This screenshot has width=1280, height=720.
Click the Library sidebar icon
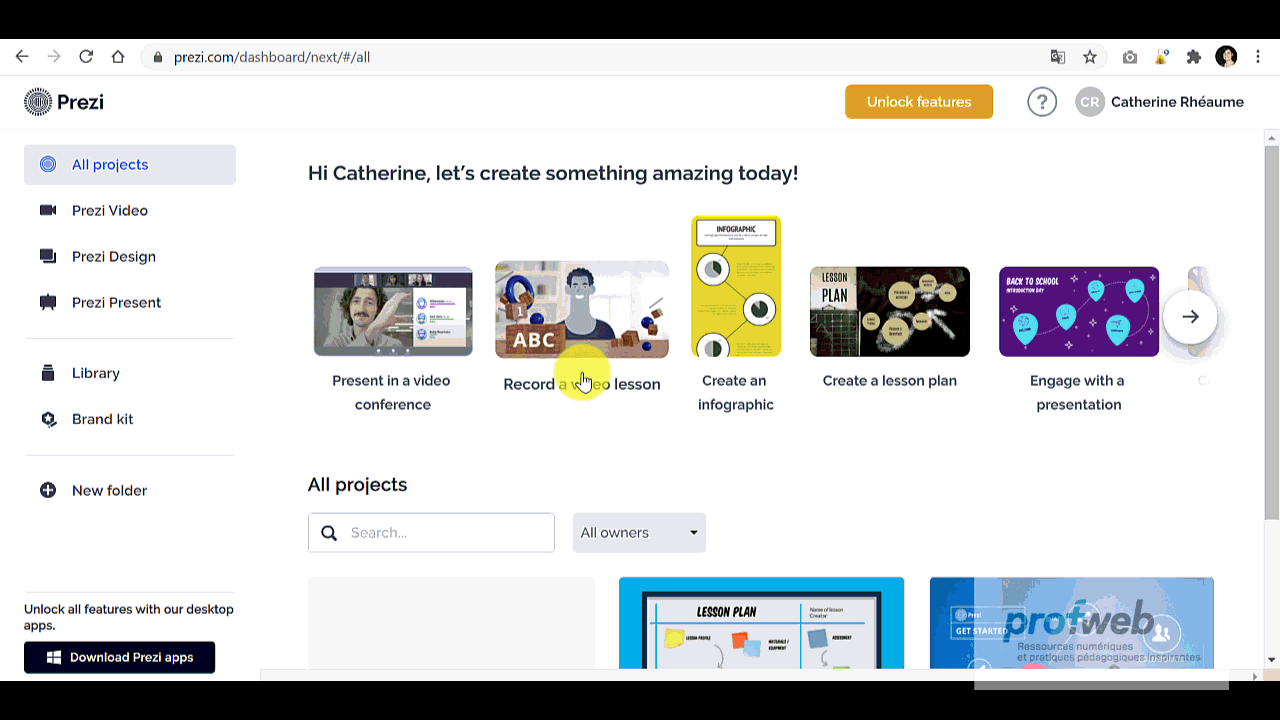tap(48, 373)
